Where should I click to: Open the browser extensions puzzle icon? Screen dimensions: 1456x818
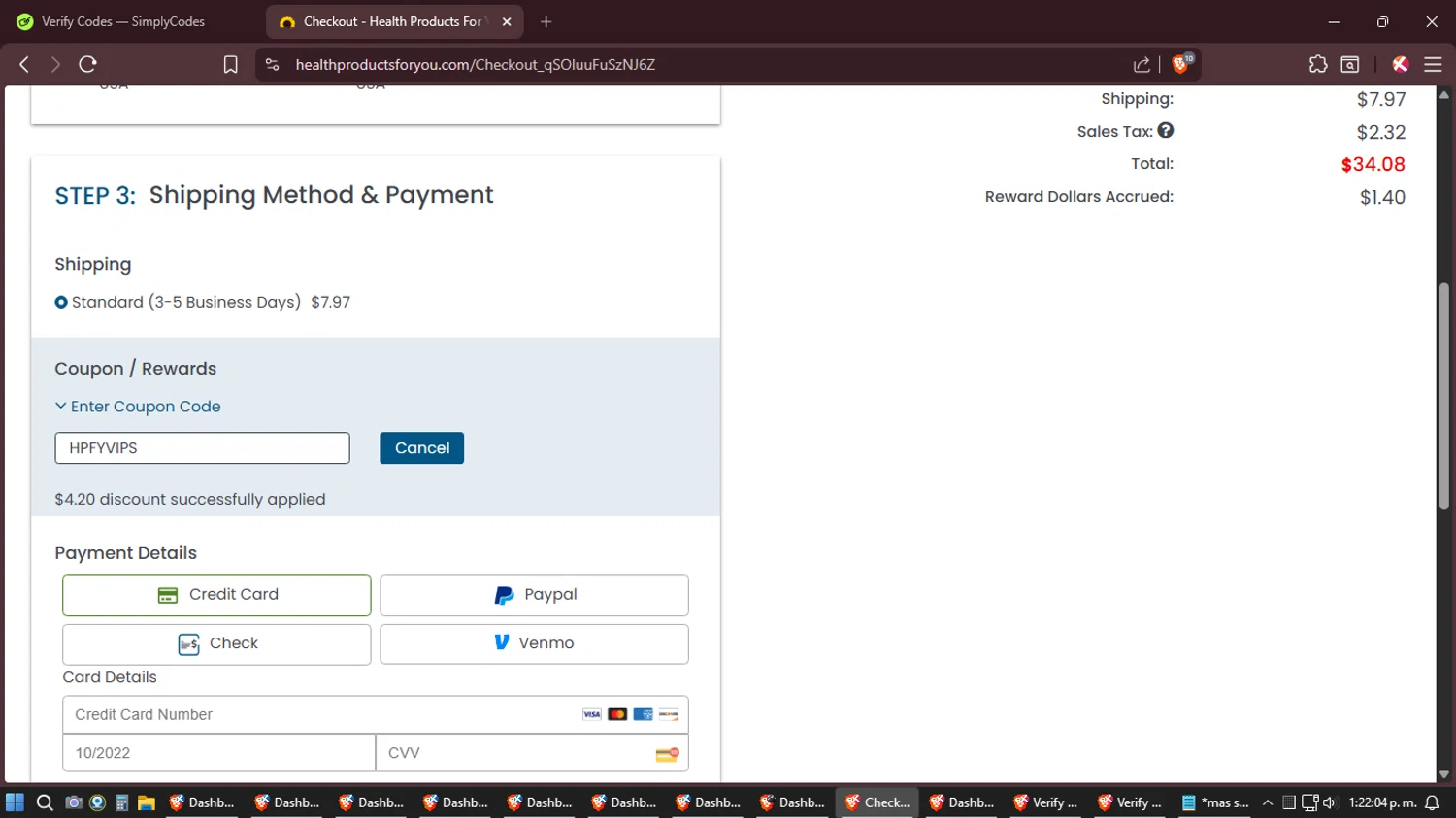(x=1317, y=64)
